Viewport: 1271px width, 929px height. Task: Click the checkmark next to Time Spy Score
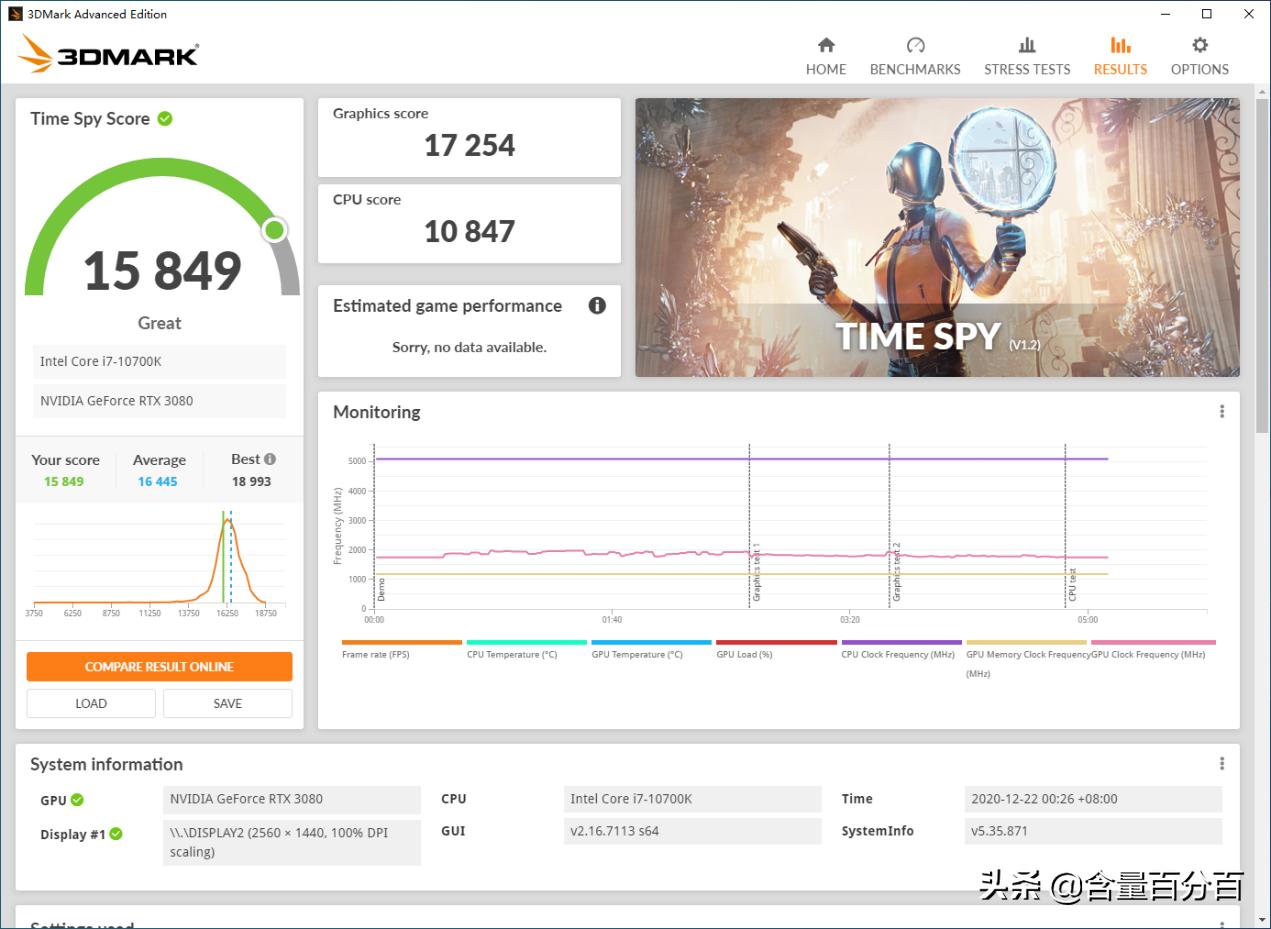coord(167,118)
